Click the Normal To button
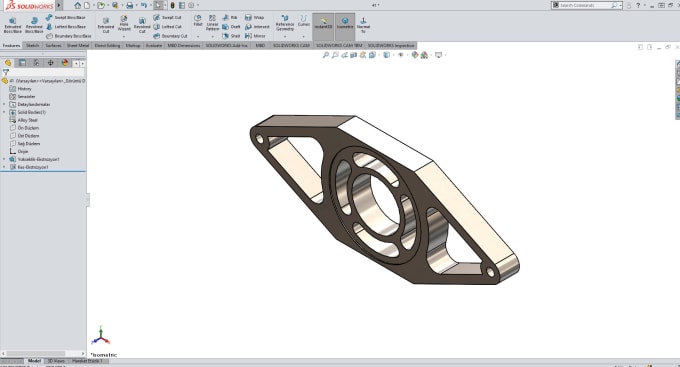This screenshot has width=680, height=367. click(x=363, y=25)
